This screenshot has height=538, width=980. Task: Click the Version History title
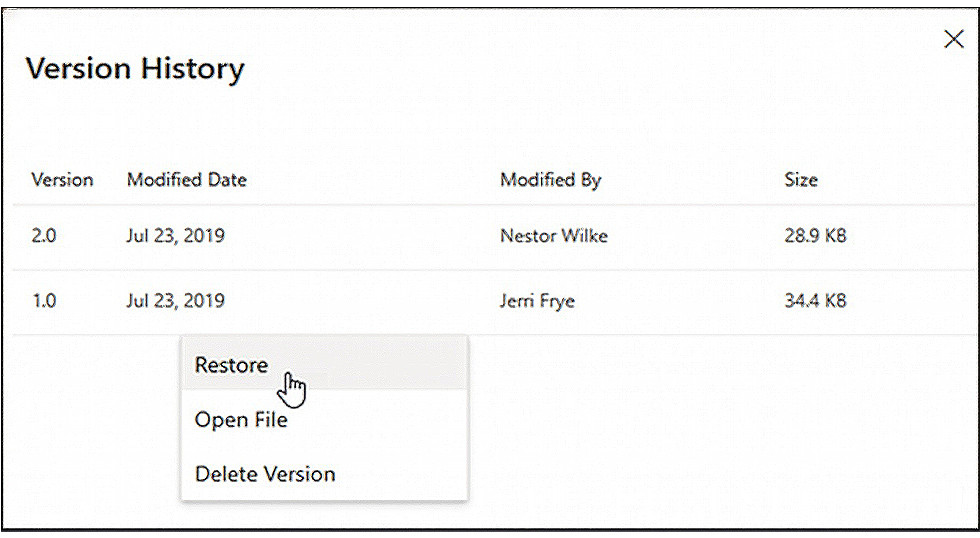[135, 69]
